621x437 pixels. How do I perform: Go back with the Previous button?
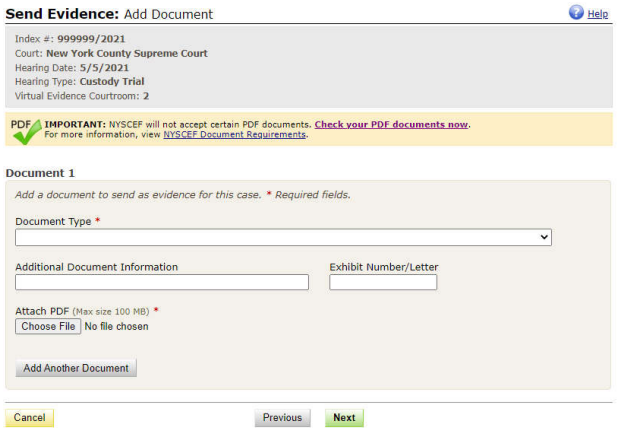point(282,418)
